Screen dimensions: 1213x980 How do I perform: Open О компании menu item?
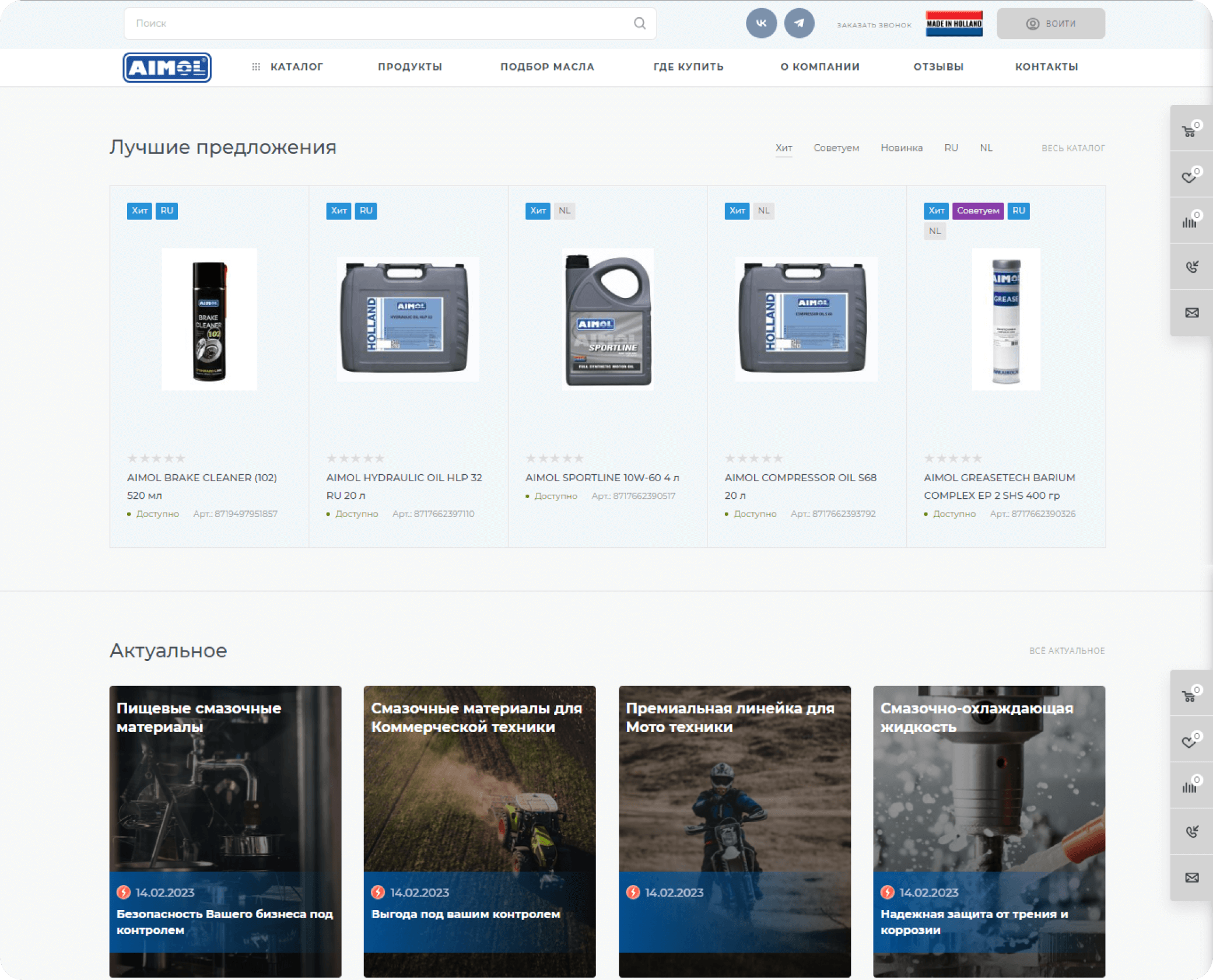point(820,67)
